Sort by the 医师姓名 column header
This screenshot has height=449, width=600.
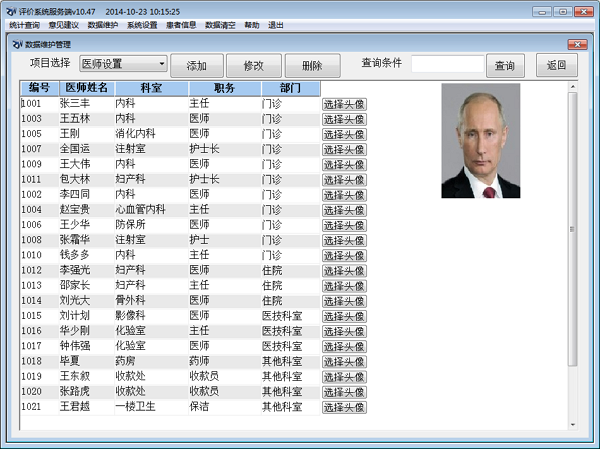coord(86,88)
